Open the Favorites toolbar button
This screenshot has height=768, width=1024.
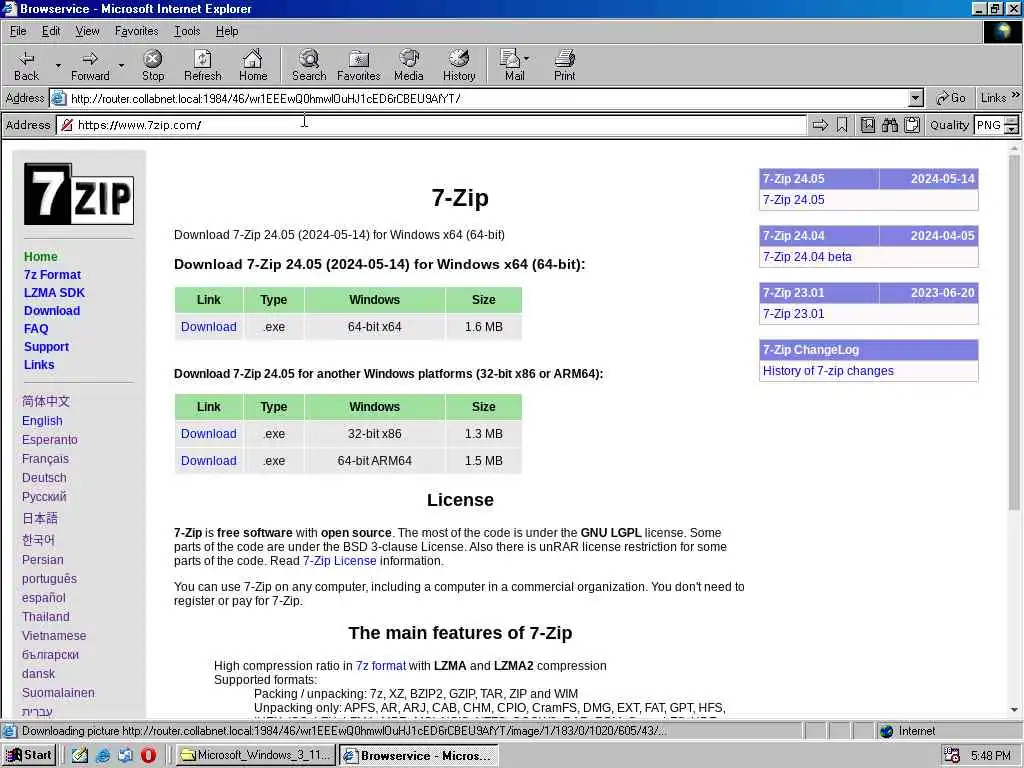pyautogui.click(x=359, y=65)
